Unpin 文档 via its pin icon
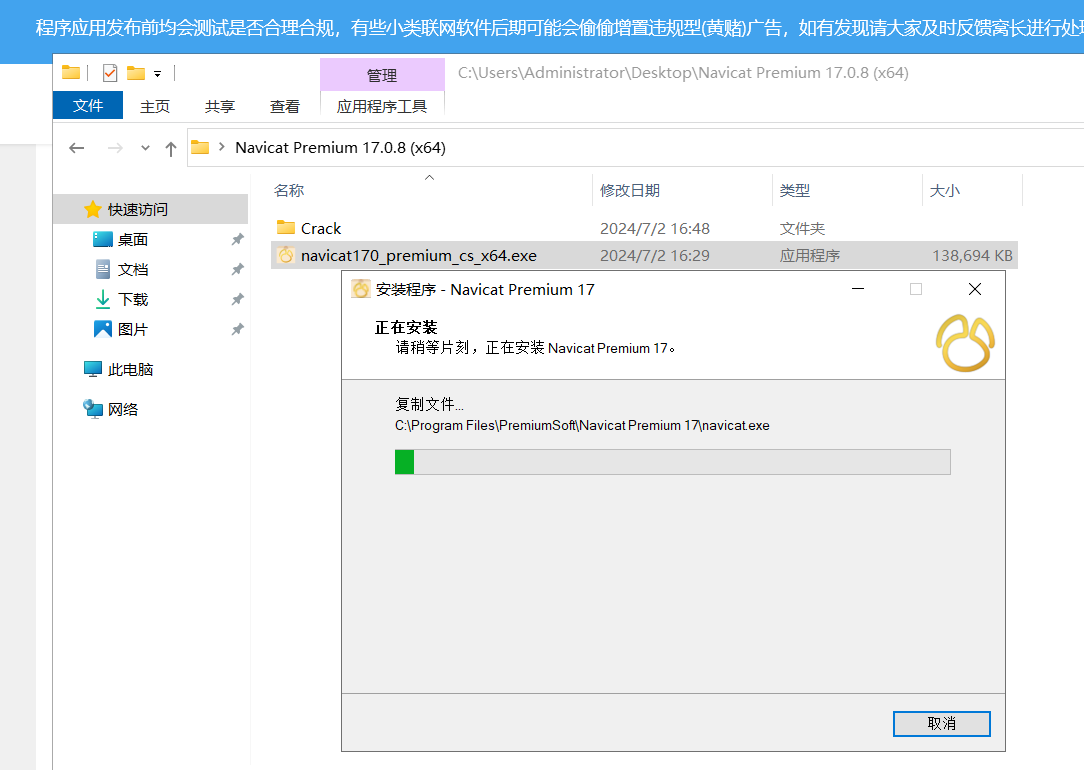The width and height of the screenshot is (1084, 770). click(x=237, y=269)
